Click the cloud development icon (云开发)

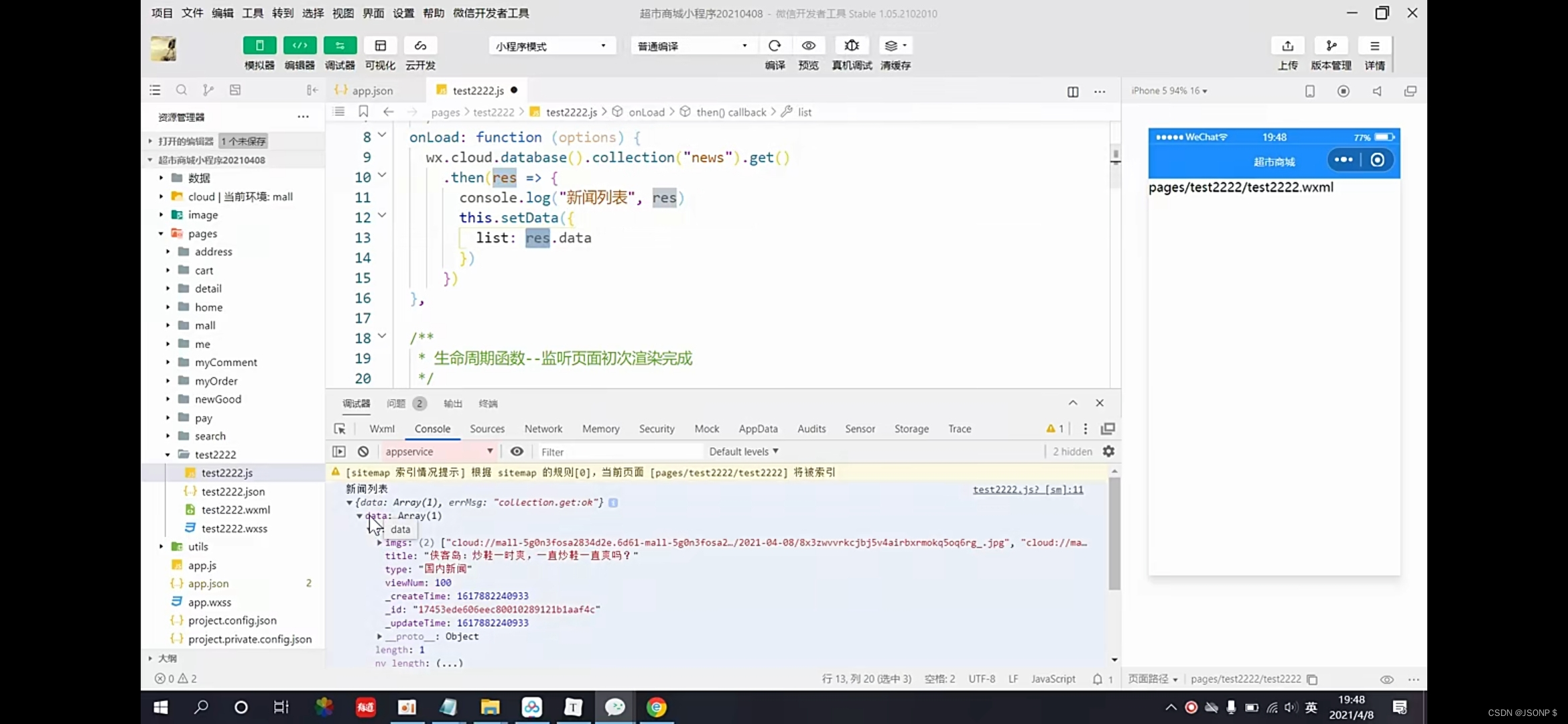coord(420,46)
